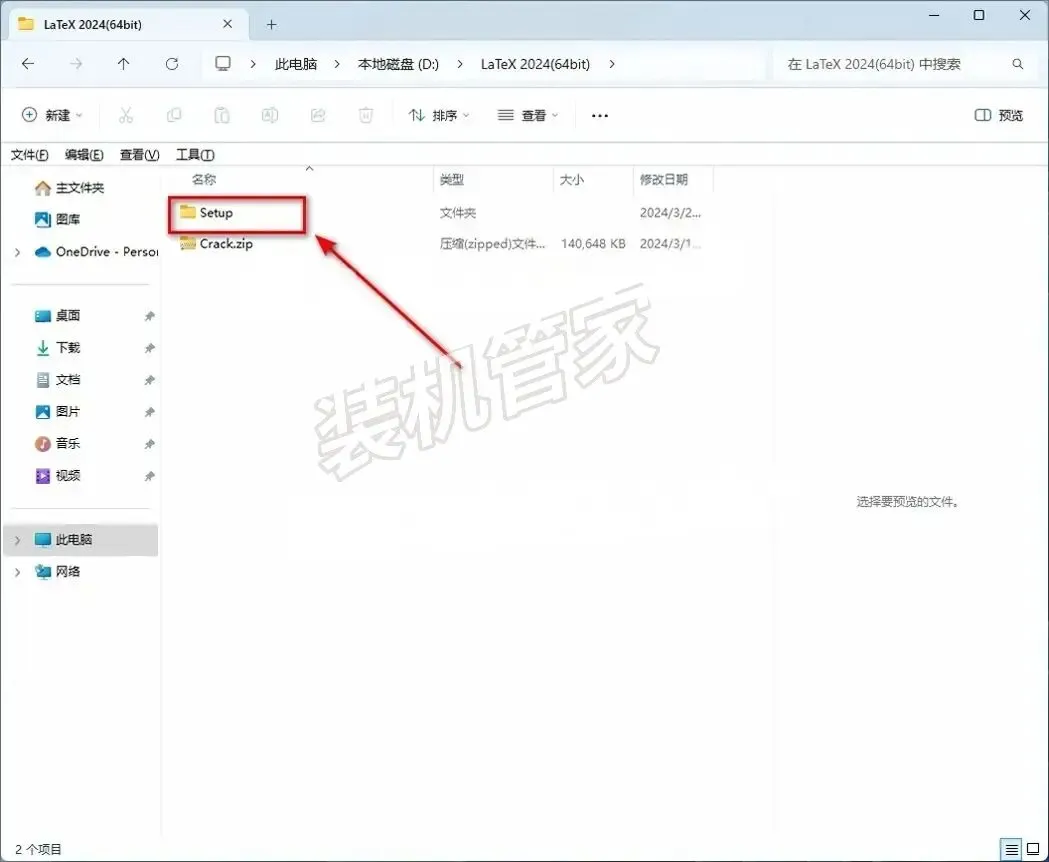Viewport: 1049px width, 862px height.
Task: Go up one folder level
Action: (124, 64)
